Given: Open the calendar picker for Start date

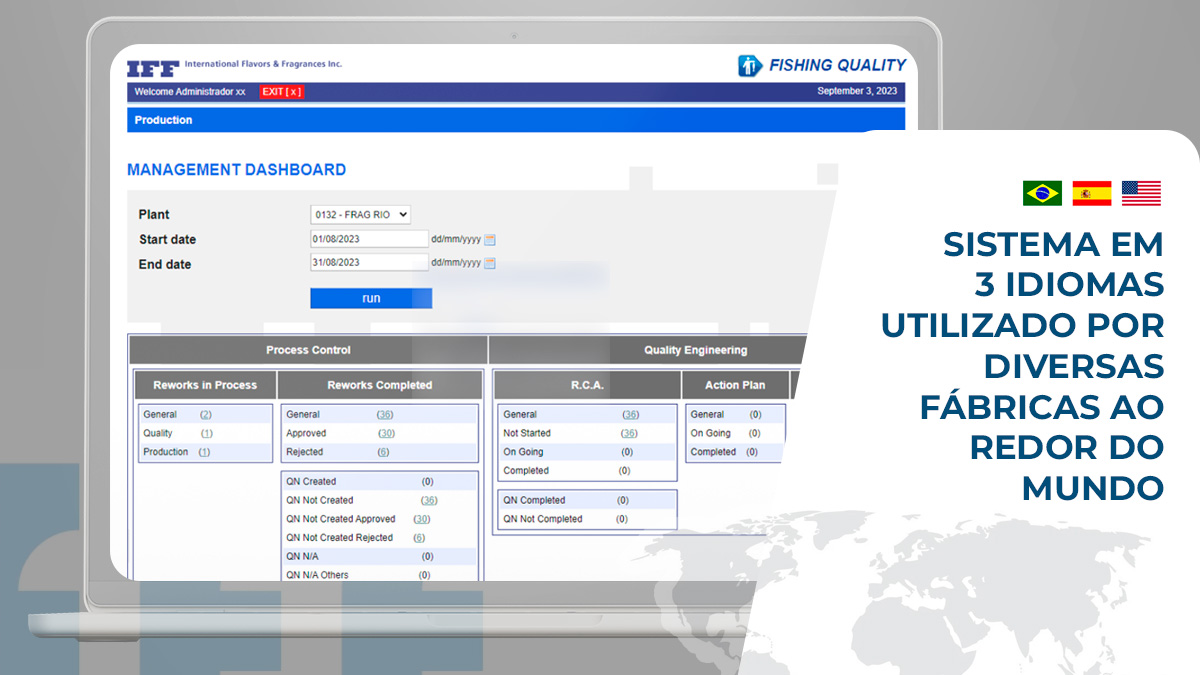Looking at the screenshot, I should (x=489, y=238).
